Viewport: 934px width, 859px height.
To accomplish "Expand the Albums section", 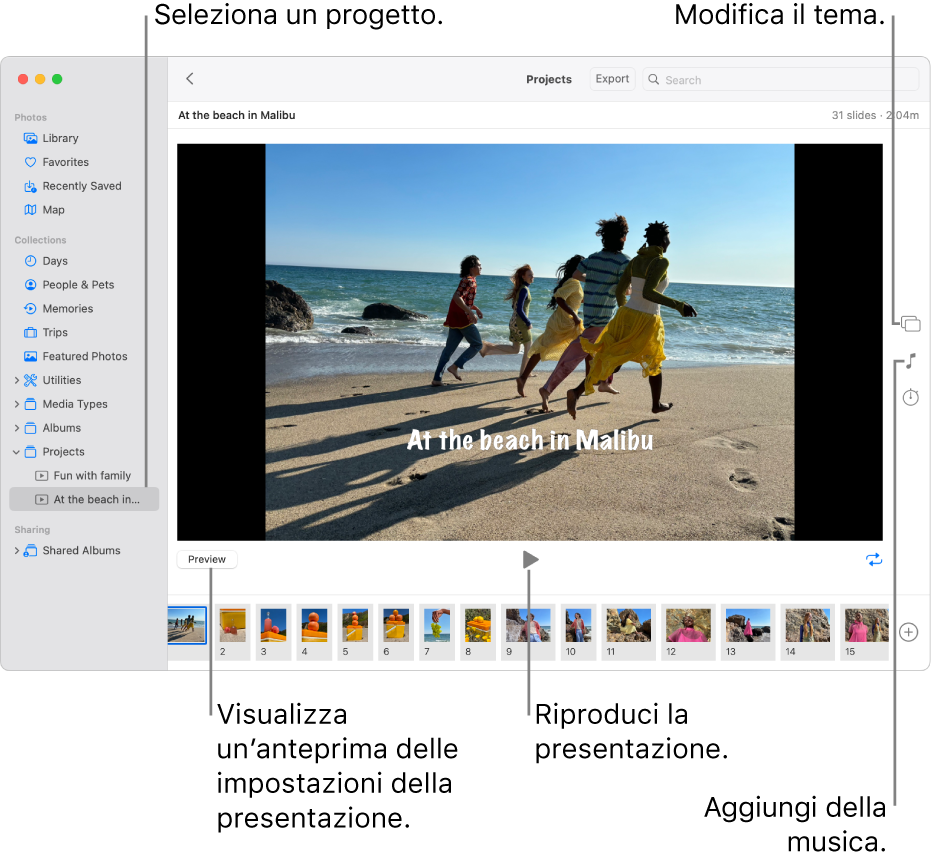I will [16, 428].
